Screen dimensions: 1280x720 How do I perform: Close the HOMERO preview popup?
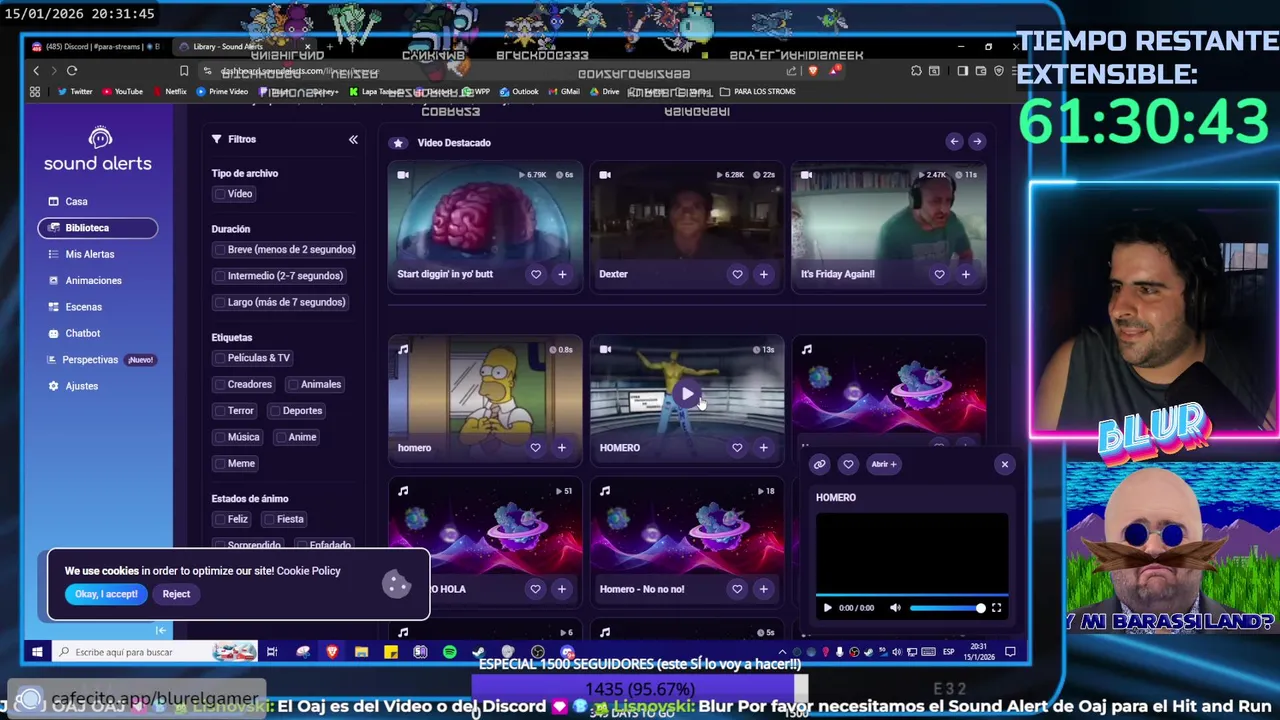[x=1005, y=464]
